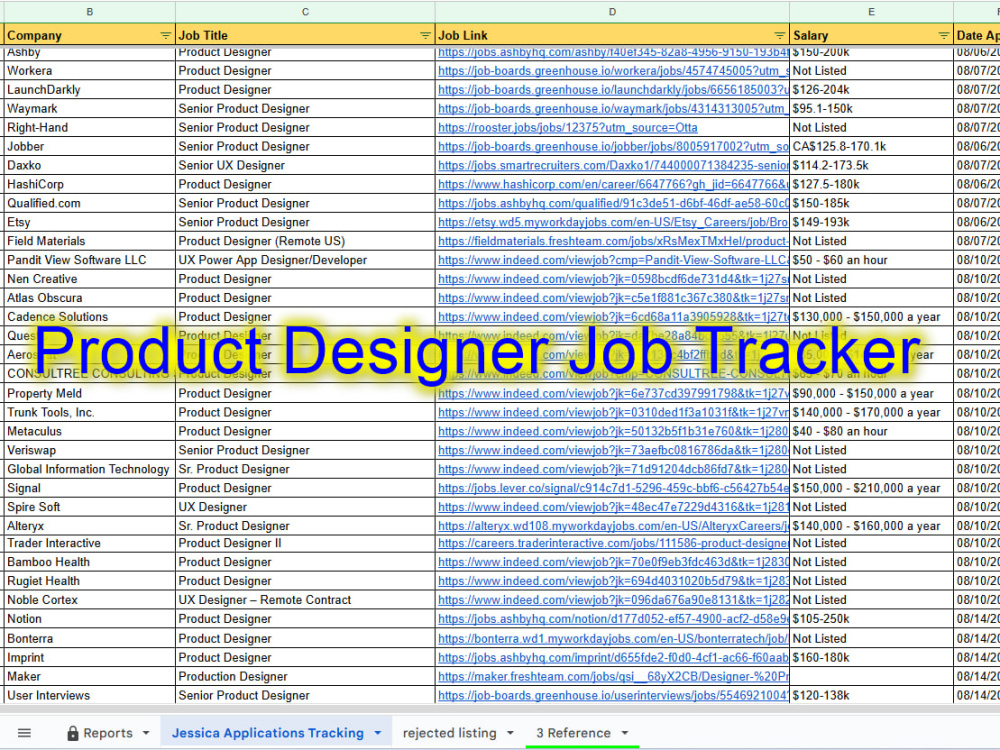1000x750 pixels.
Task: Select the Production Designer title cell
Action: coord(305,676)
